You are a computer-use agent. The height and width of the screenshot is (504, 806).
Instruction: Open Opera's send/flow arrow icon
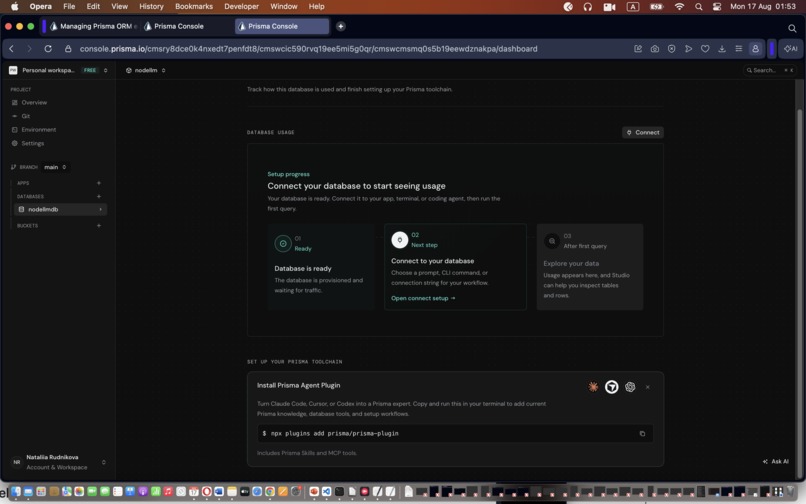[x=688, y=49]
